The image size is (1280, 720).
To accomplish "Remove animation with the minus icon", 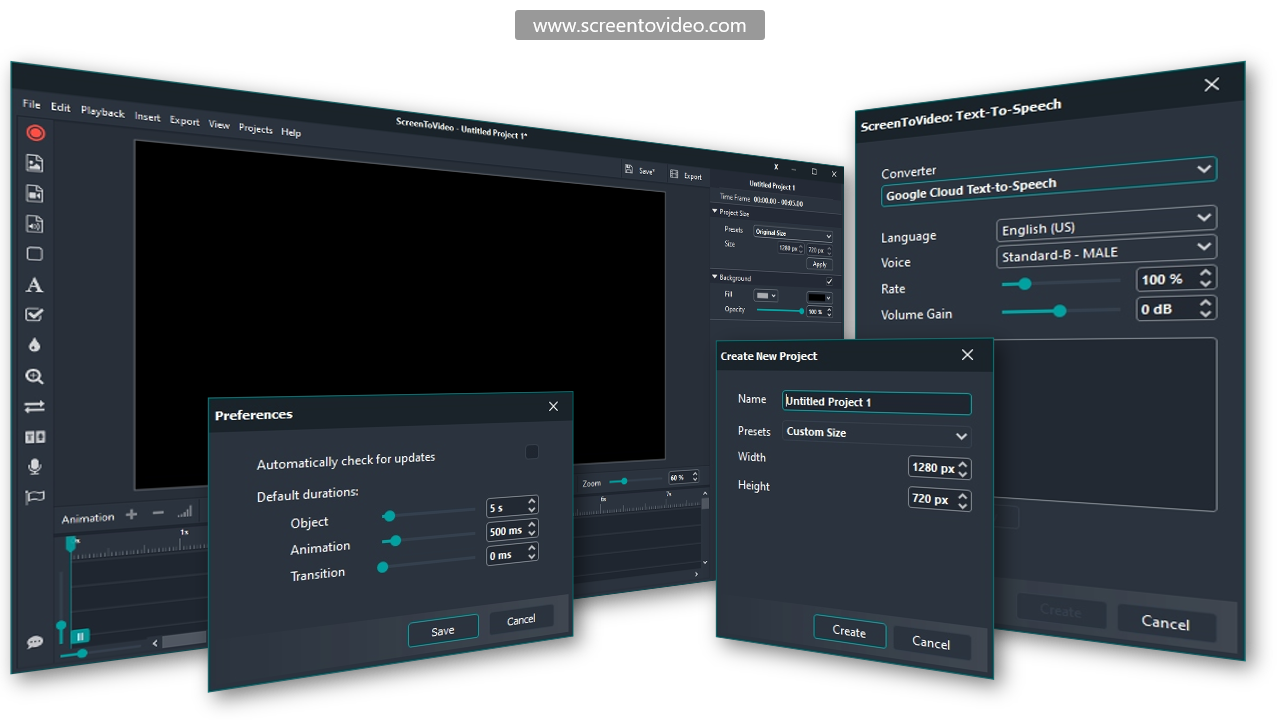I will click(158, 513).
